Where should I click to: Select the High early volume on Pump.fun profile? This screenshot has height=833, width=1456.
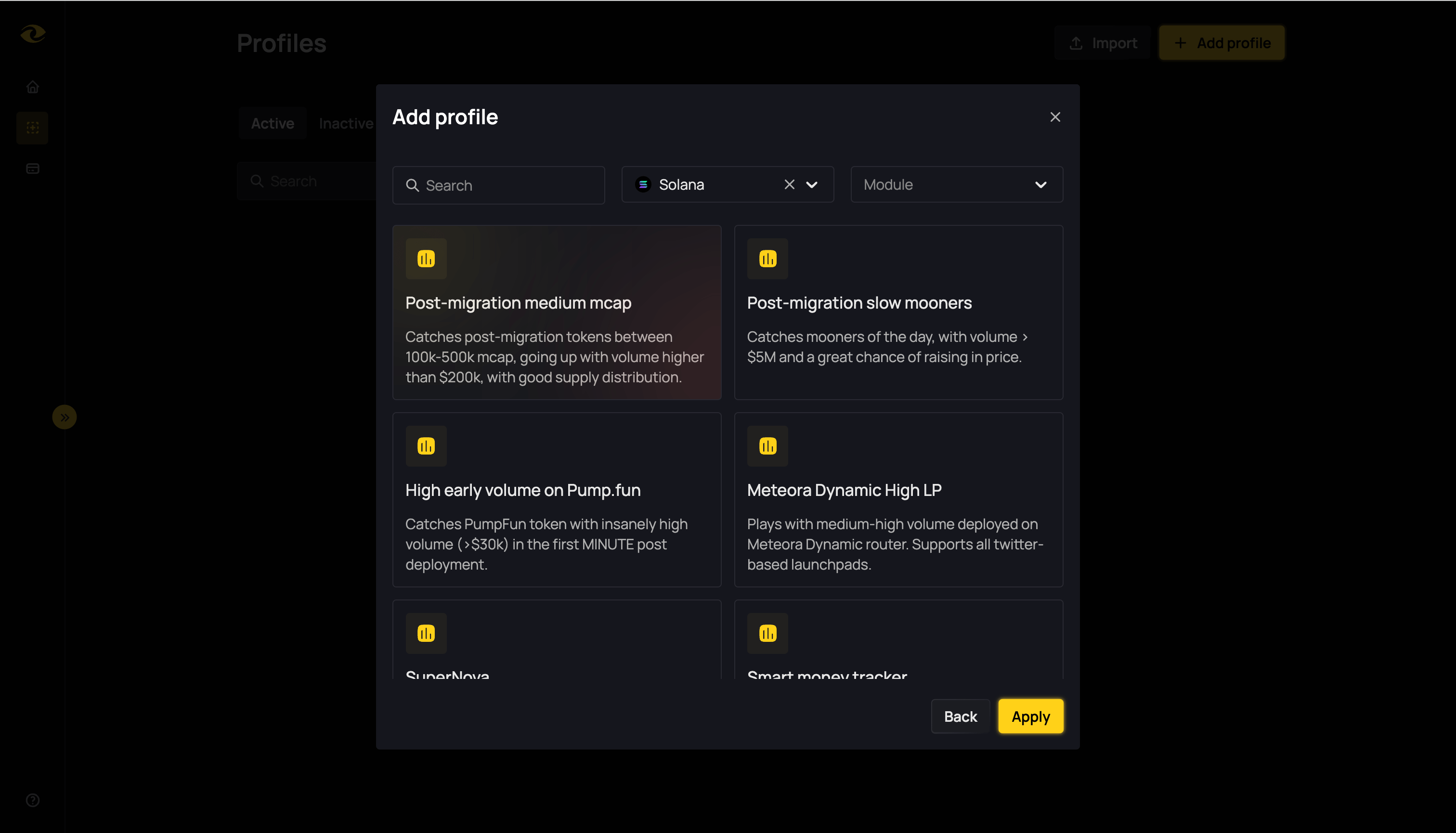pos(557,500)
